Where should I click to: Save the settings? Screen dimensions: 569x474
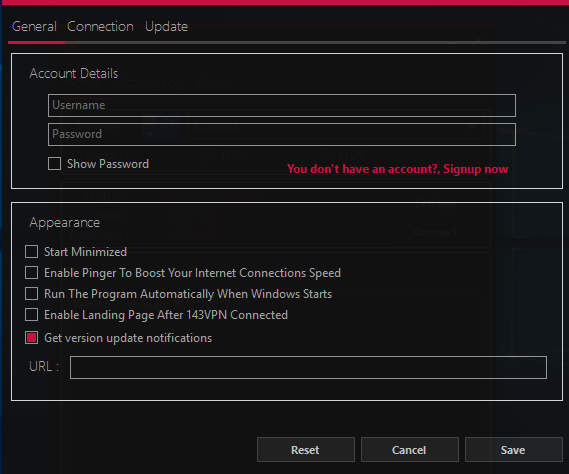(513, 450)
